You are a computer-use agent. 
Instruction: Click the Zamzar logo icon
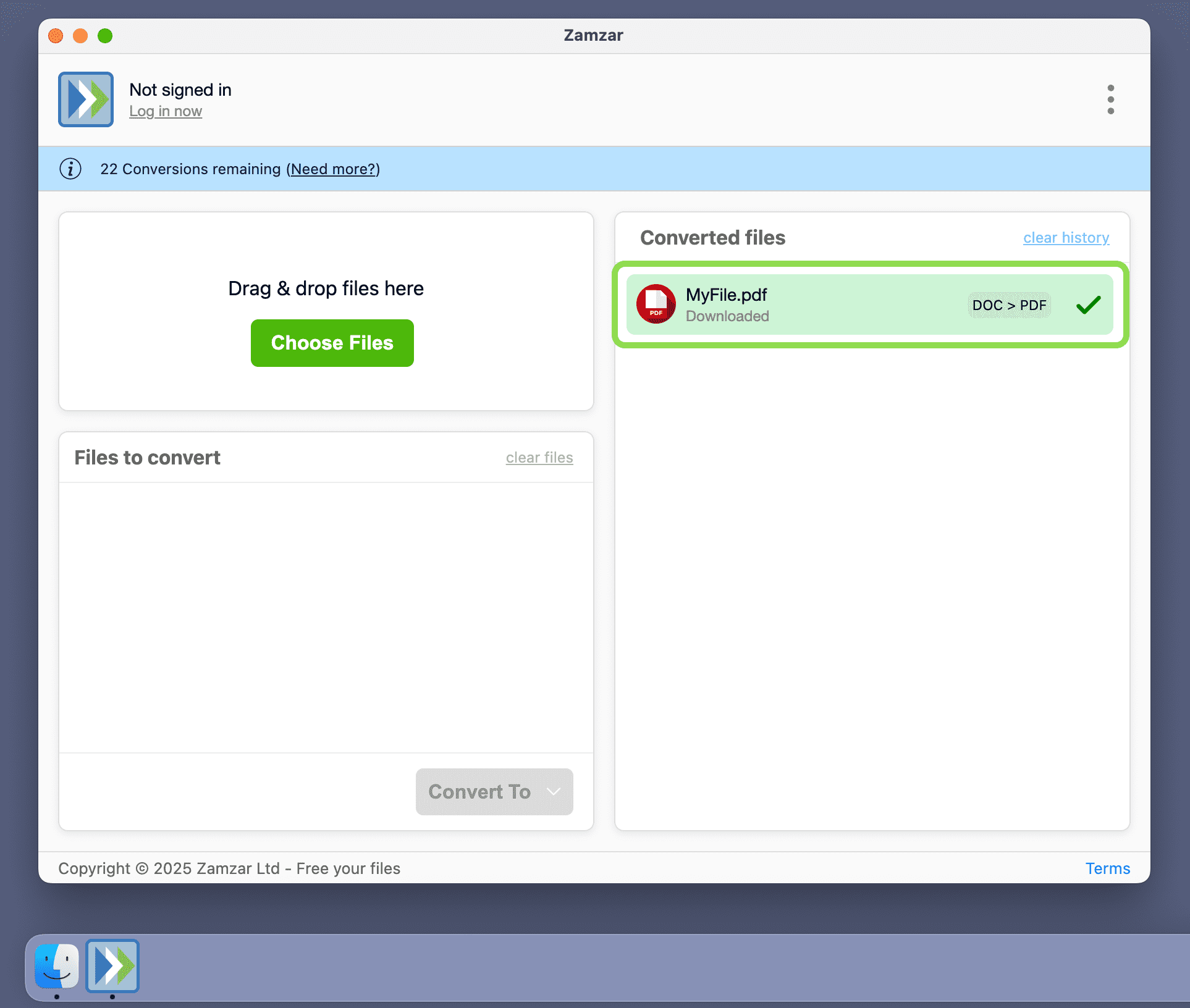click(x=85, y=99)
